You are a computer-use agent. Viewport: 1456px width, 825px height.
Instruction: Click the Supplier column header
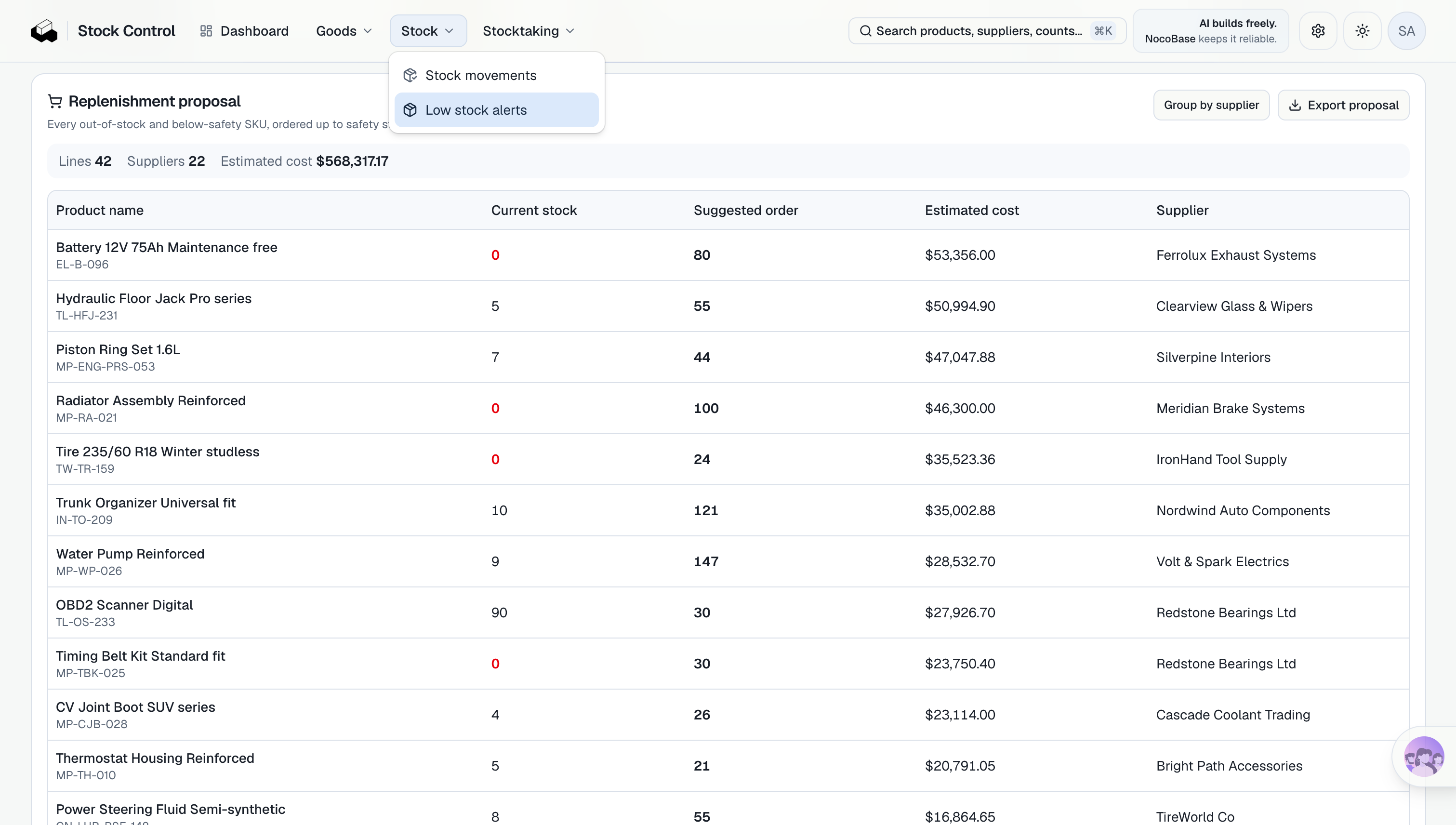1182,210
